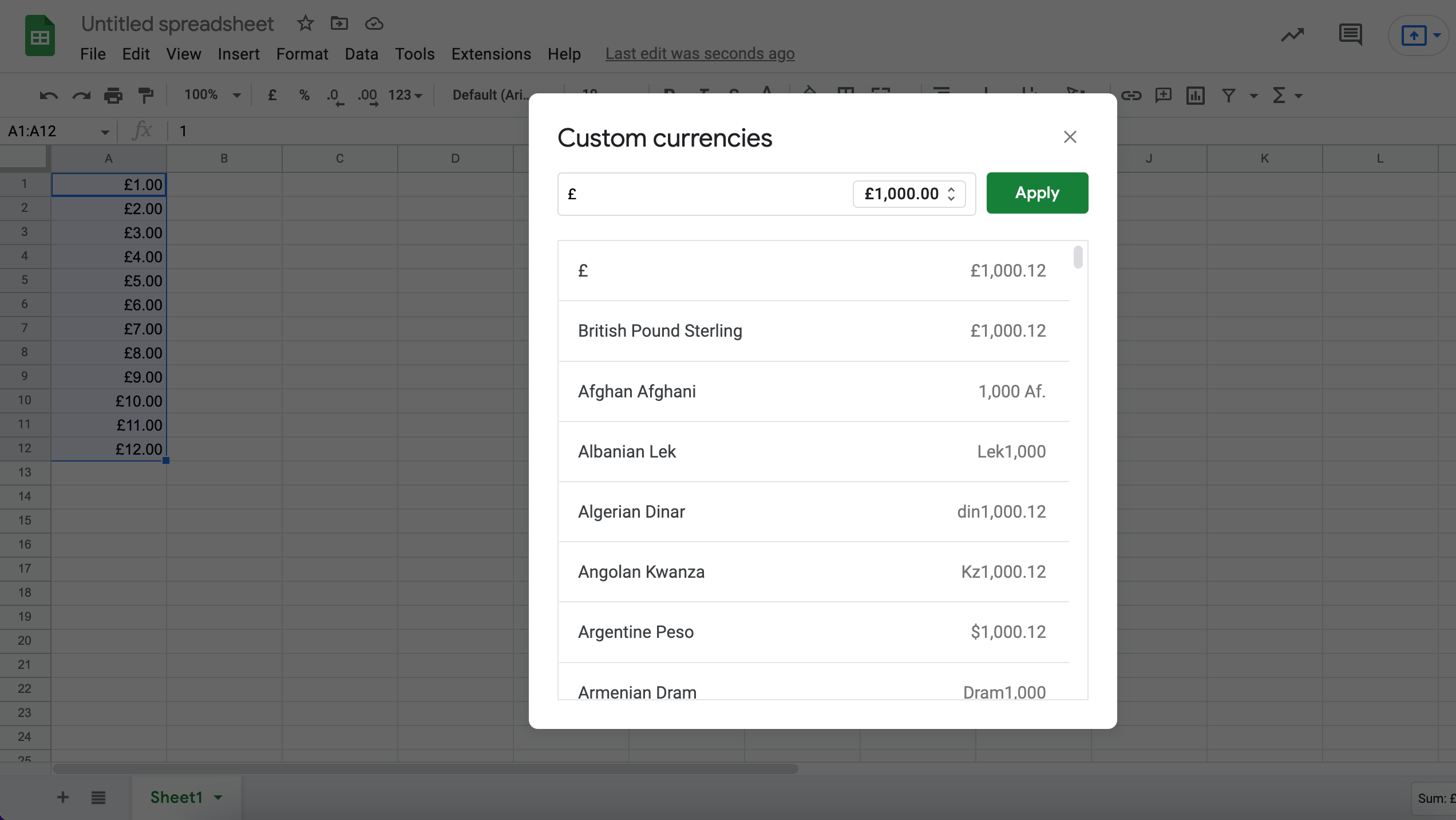Image resolution: width=1456 pixels, height=820 pixels.
Task: Click the Undo icon
Action: (50, 94)
